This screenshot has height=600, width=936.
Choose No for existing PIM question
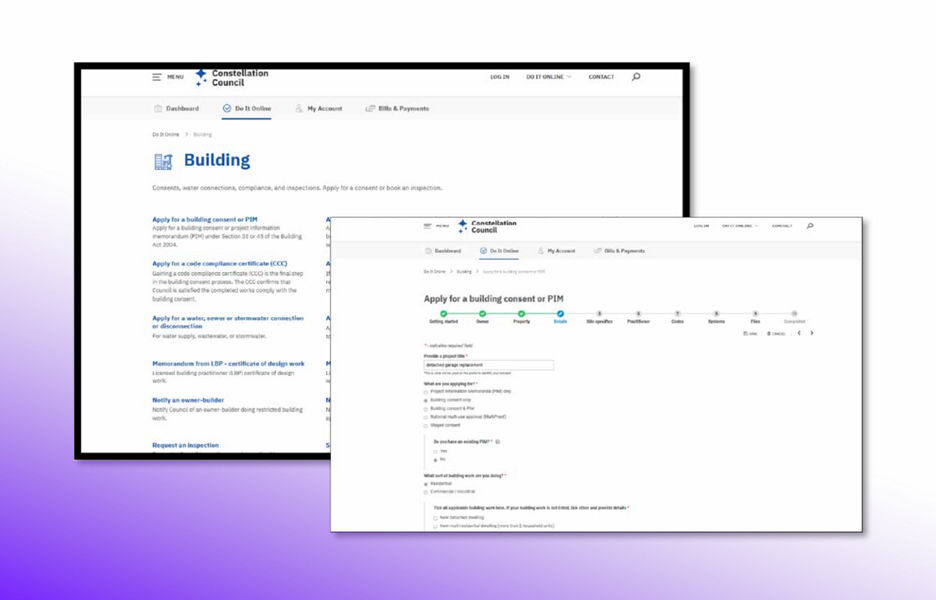click(x=435, y=460)
